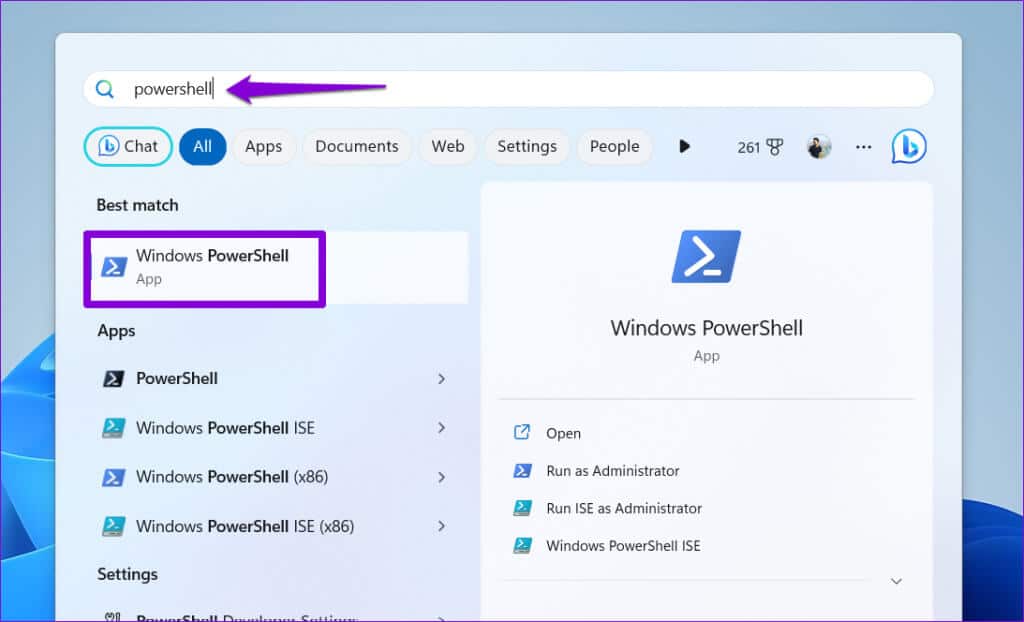Click Windows PowerShell best match icon
Viewport: 1024px width, 622px height.
point(114,267)
